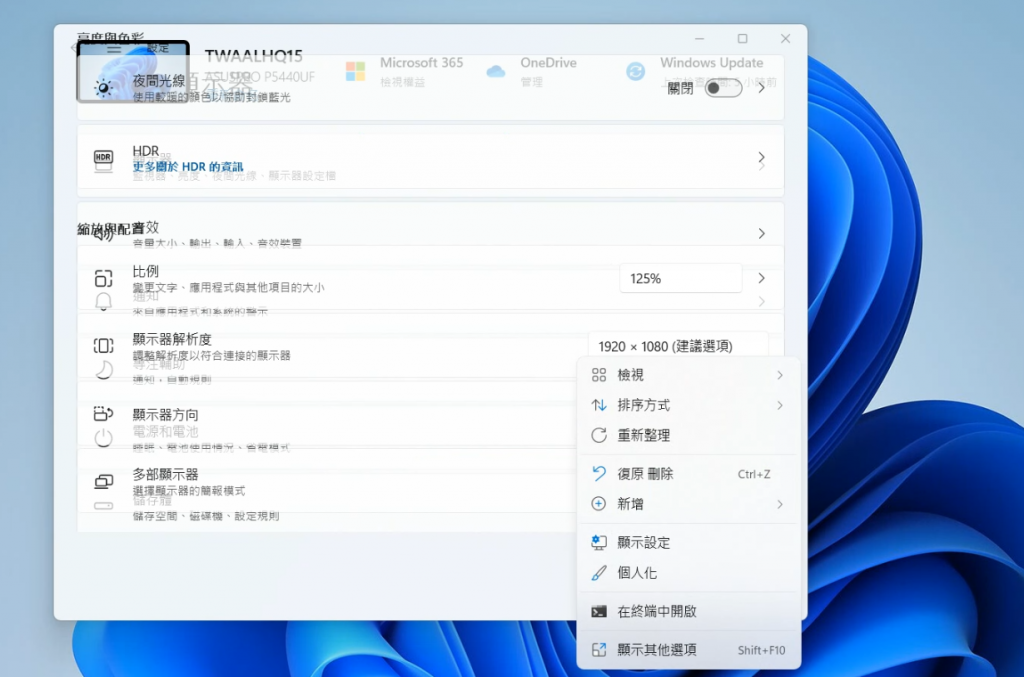The width and height of the screenshot is (1024, 677).
Task: Click the 新增 plus icon
Action: click(599, 504)
